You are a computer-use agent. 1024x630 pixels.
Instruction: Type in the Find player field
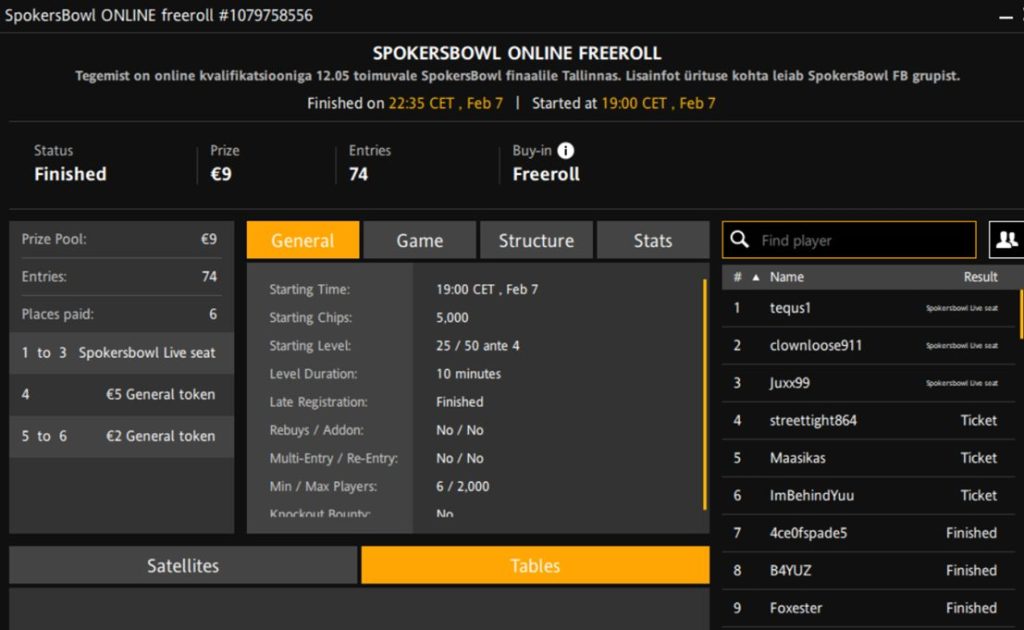[x=860, y=240]
